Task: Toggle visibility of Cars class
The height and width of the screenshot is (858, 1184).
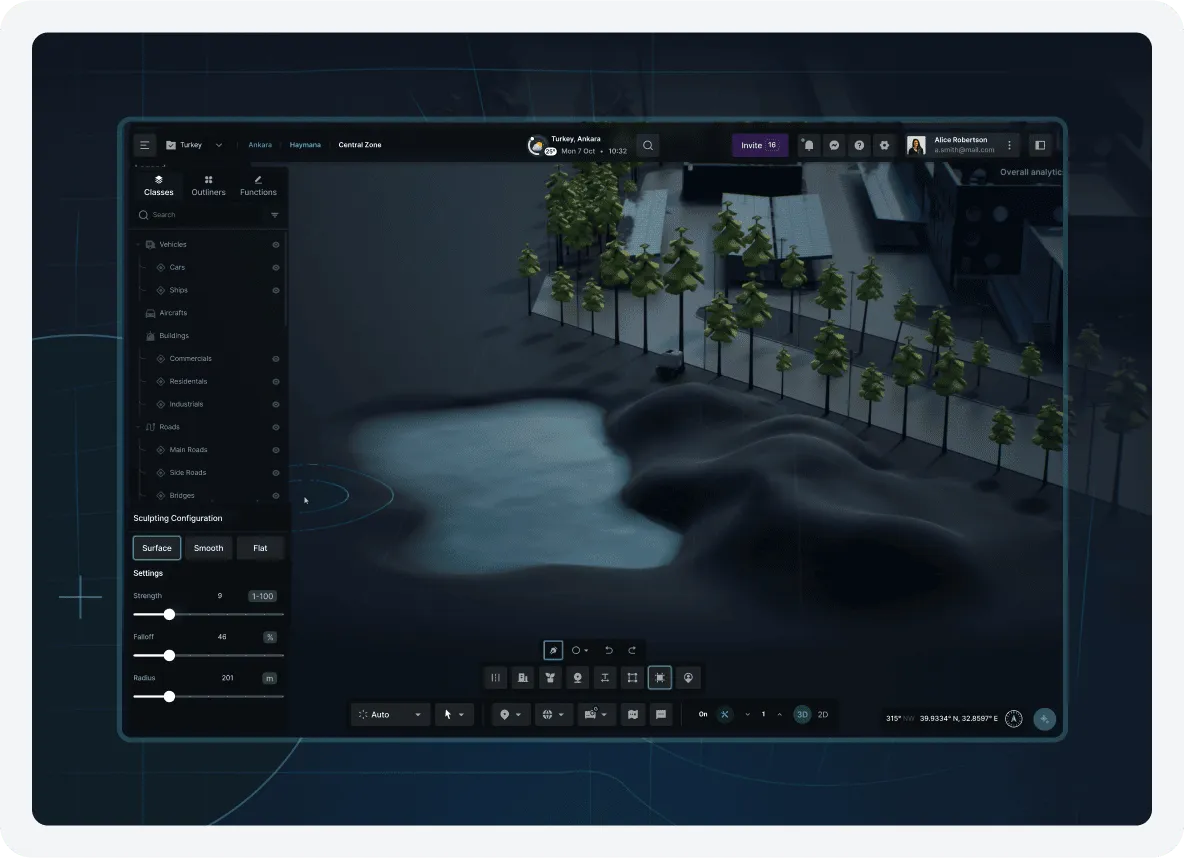Action: coord(276,267)
